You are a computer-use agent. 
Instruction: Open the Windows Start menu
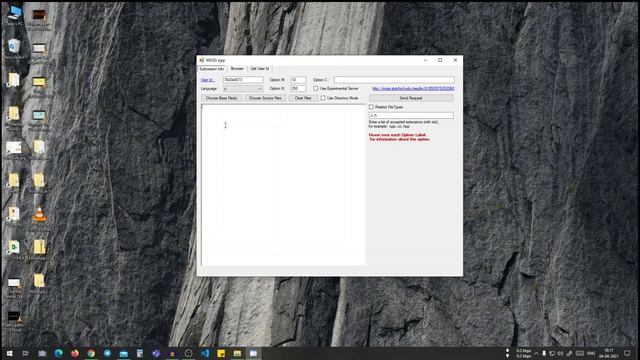9,353
